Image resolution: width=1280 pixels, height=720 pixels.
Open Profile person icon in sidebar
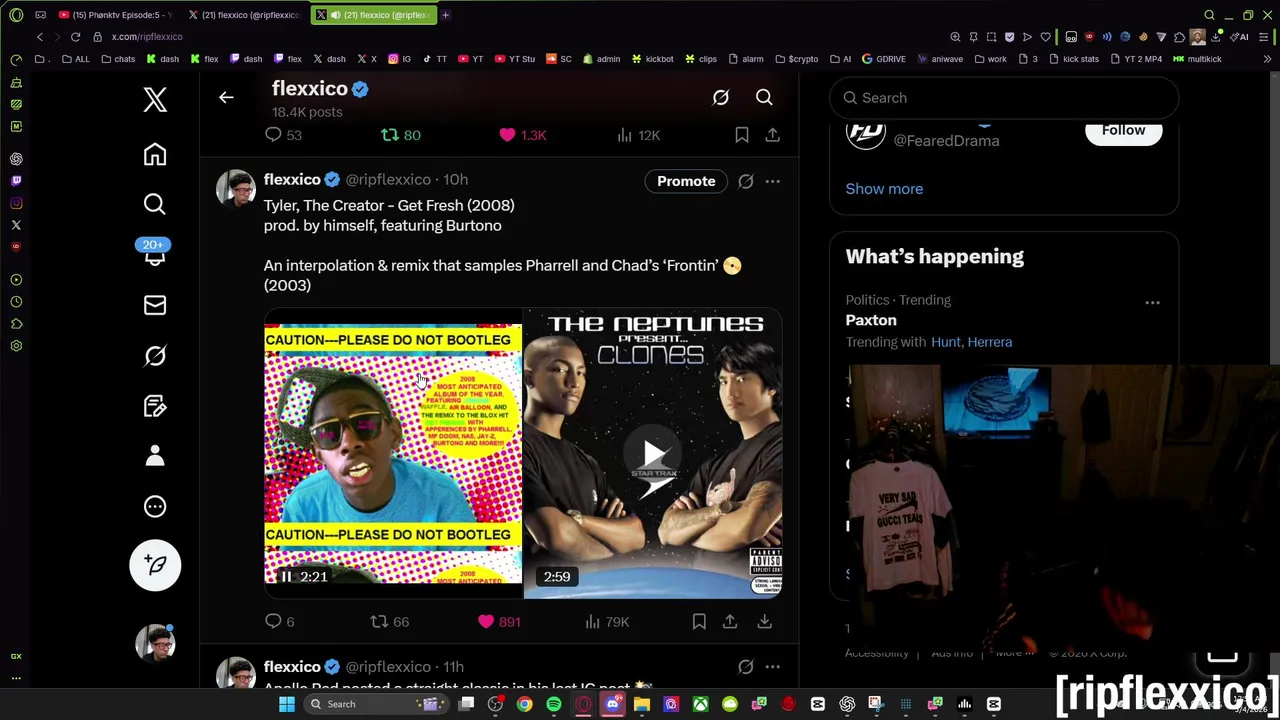155,456
